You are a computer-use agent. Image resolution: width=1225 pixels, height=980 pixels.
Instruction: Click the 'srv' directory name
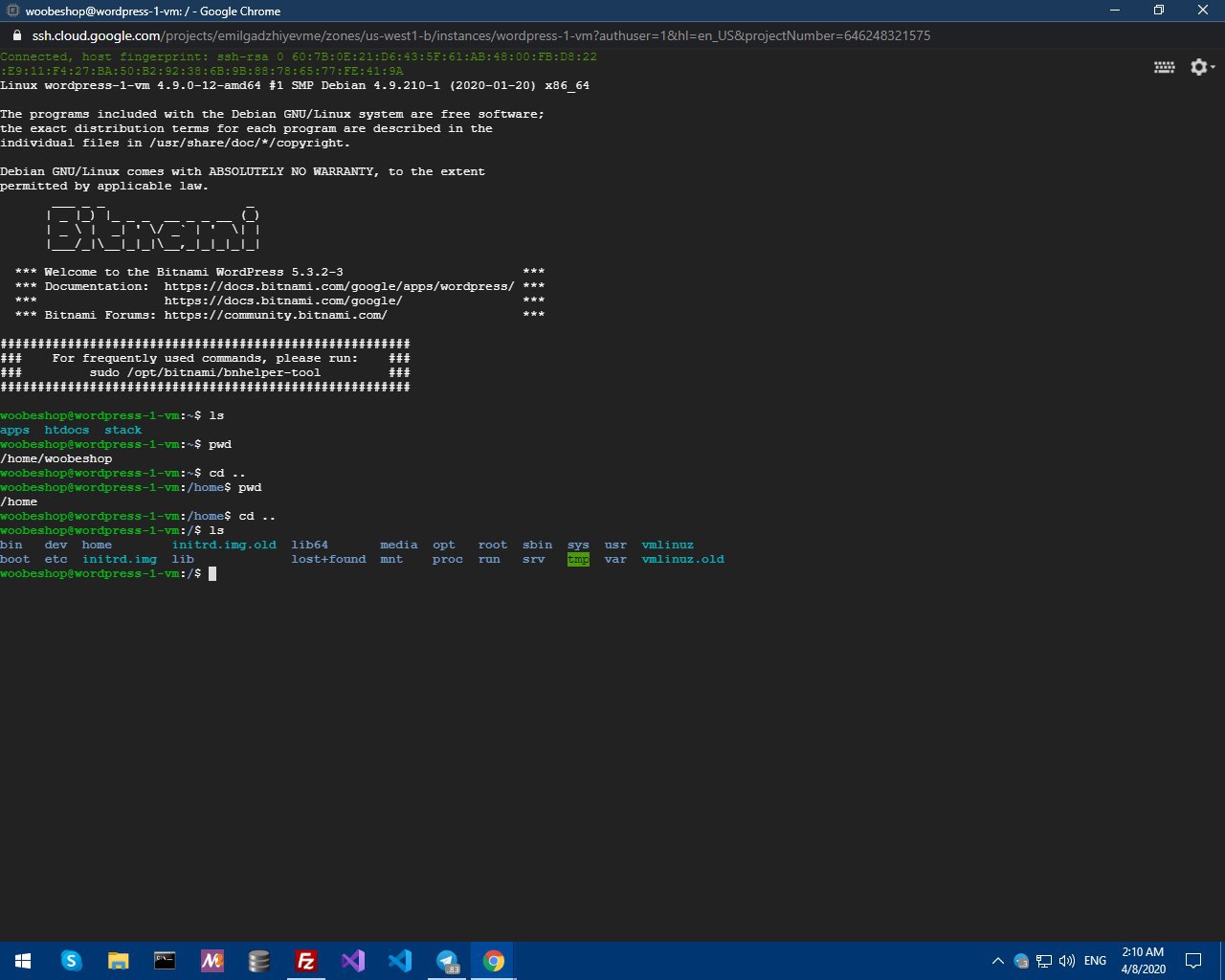[534, 559]
